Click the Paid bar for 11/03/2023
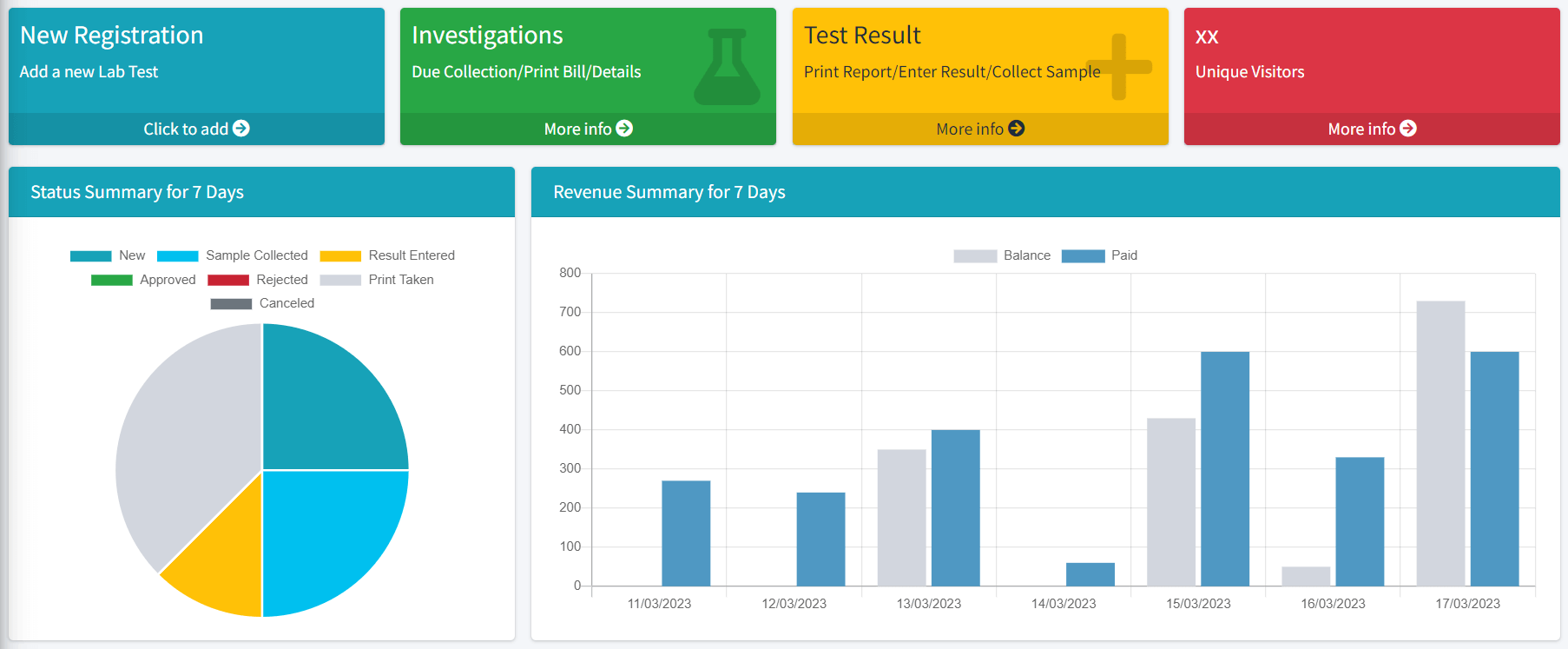Viewport: 1568px width, 649px height. point(686,533)
